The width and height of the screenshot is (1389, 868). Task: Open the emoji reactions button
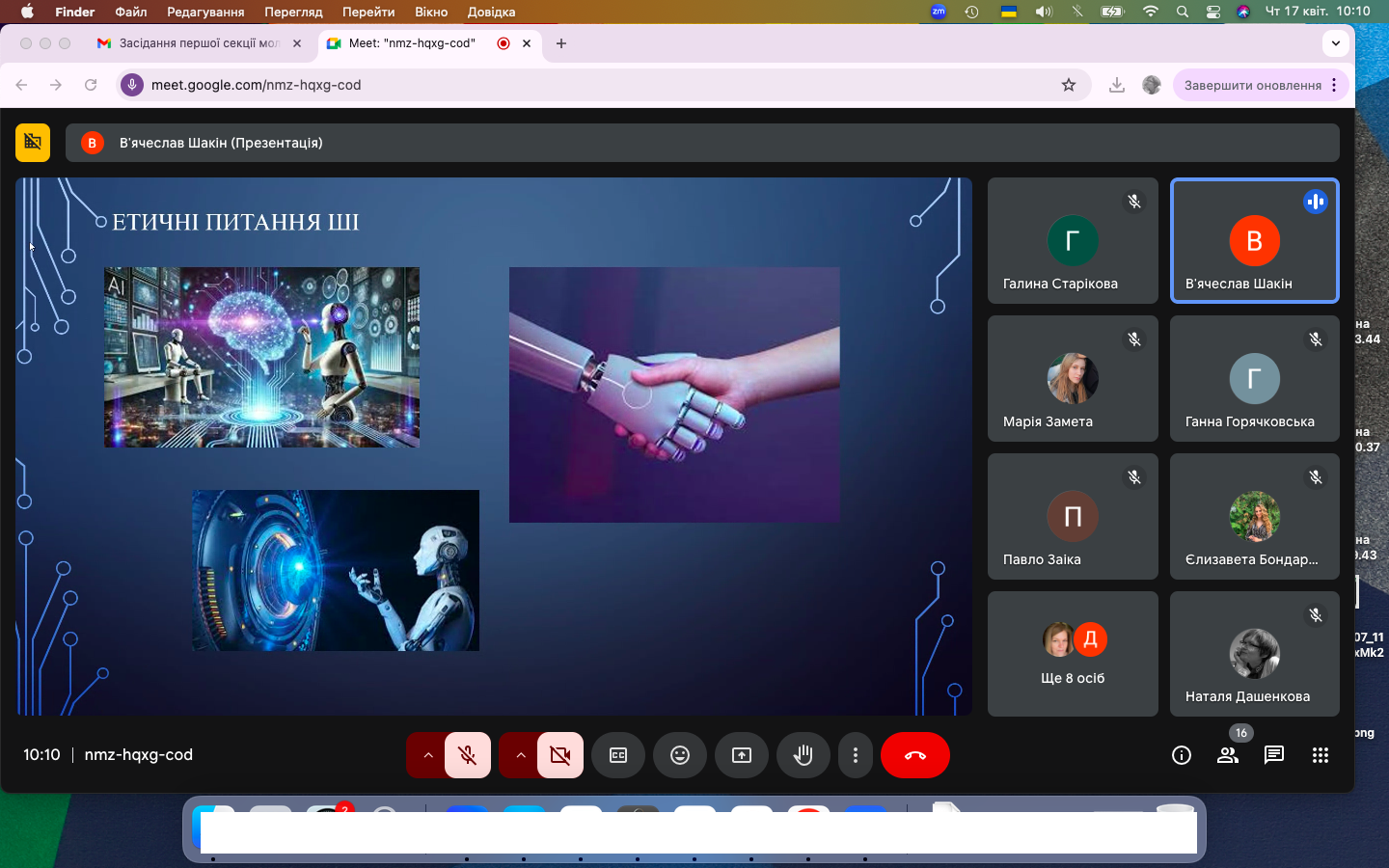[680, 755]
